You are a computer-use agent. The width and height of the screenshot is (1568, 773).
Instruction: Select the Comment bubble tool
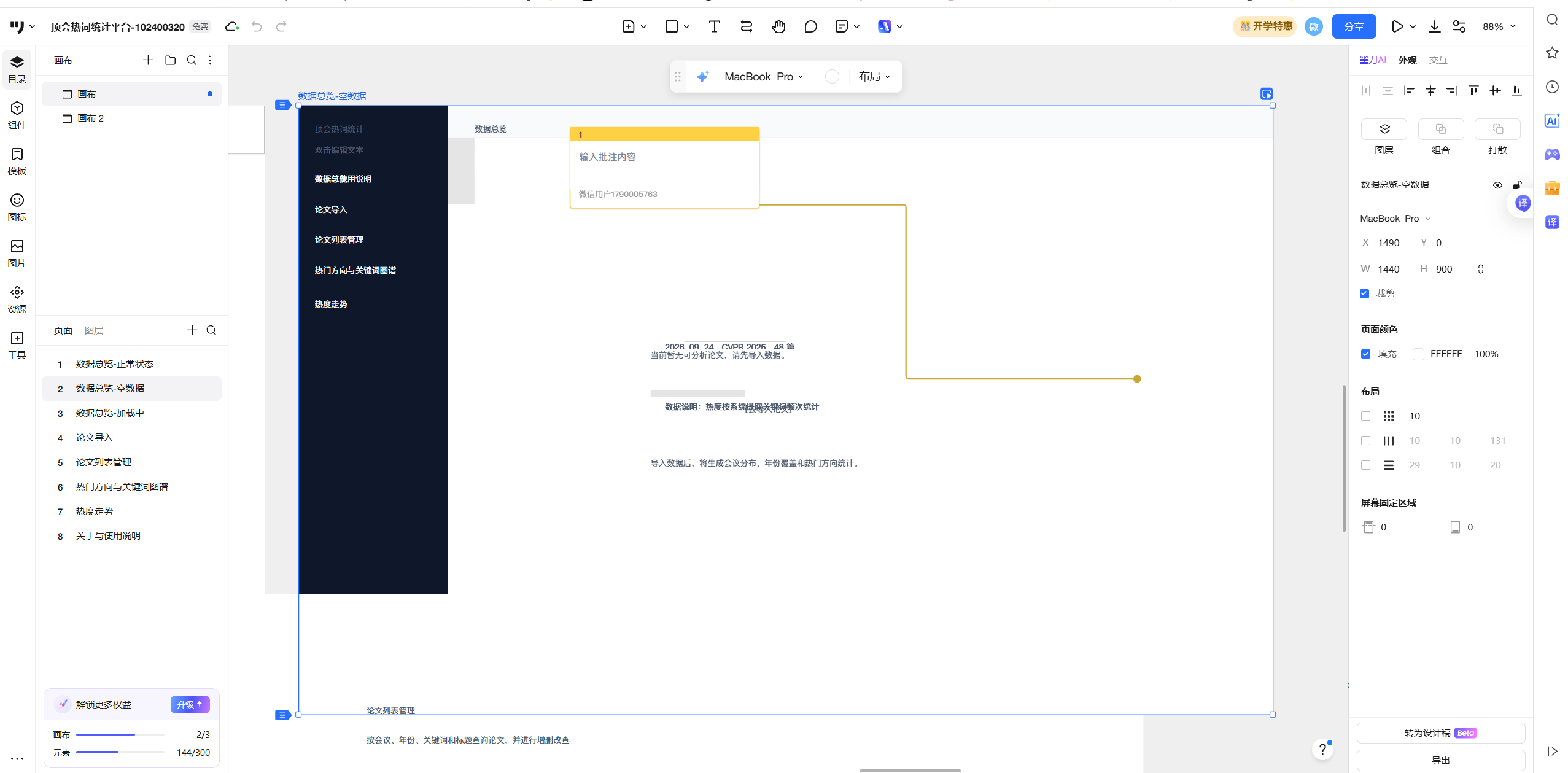(x=810, y=26)
